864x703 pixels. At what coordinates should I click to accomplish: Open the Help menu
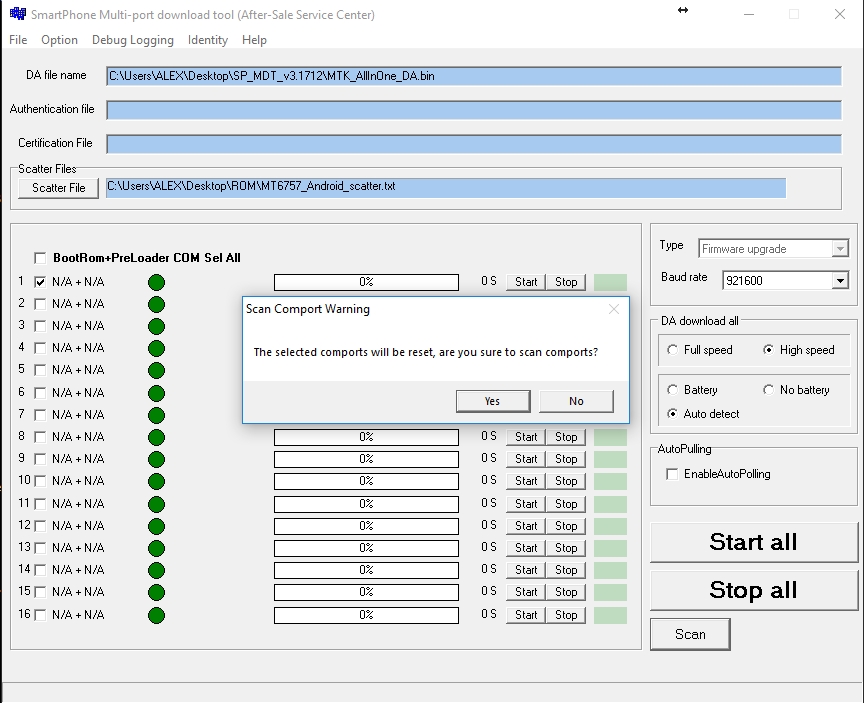tap(254, 40)
